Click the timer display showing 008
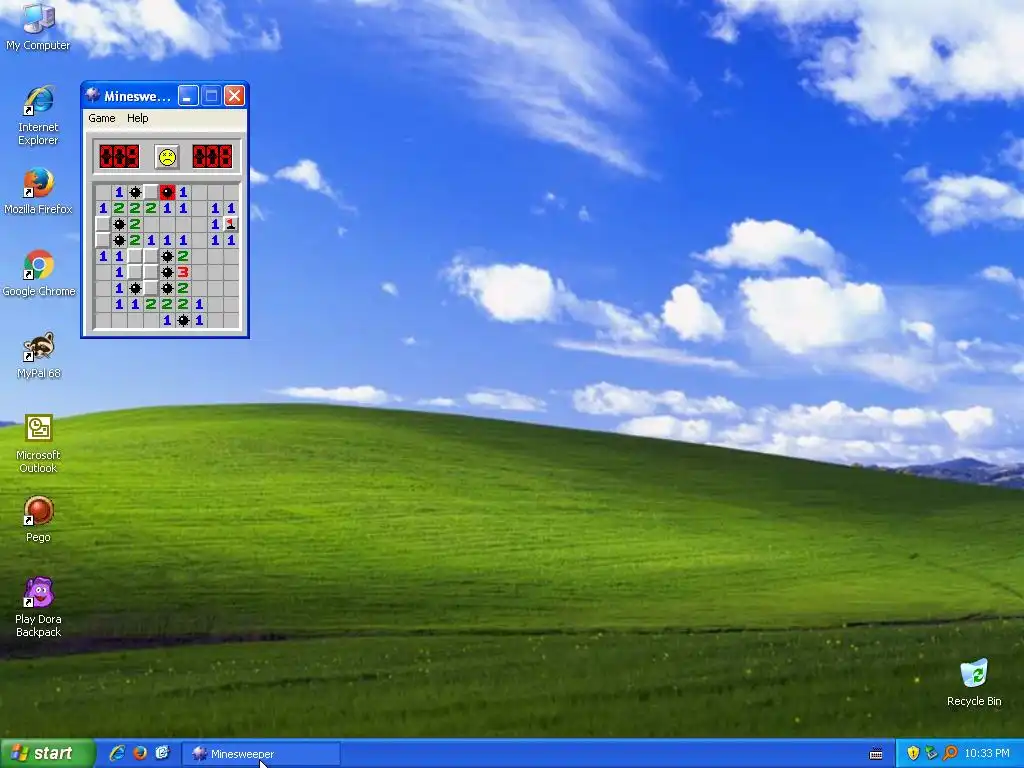 pyautogui.click(x=212, y=157)
